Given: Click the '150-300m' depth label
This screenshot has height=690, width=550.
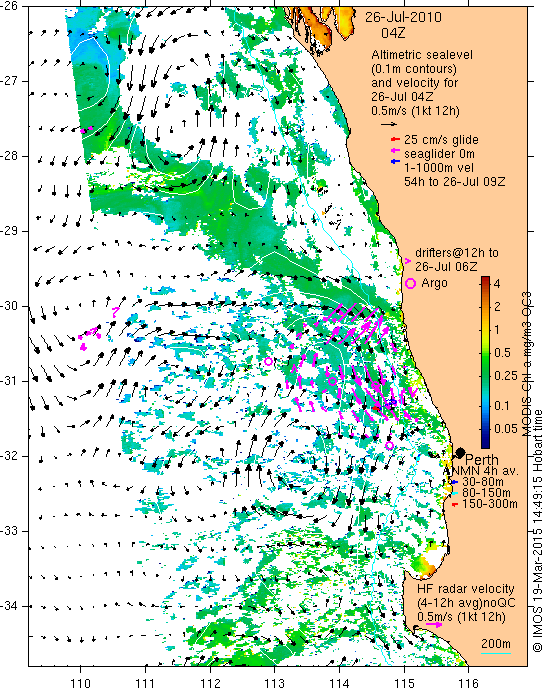Looking at the screenshot, I should [490, 504].
